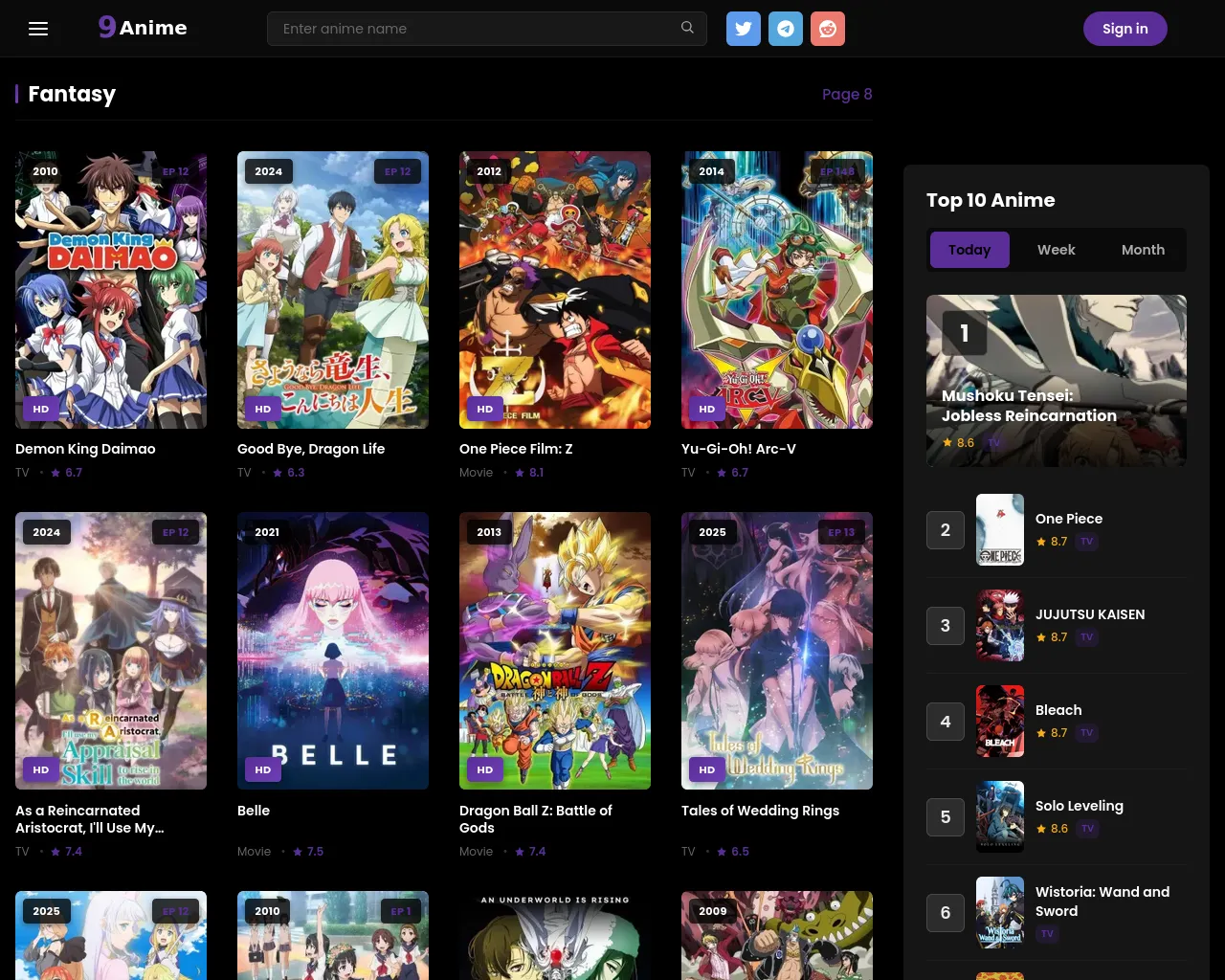Open the Belle movie poster
Viewport: 1225px width, 980px height.
point(333,651)
